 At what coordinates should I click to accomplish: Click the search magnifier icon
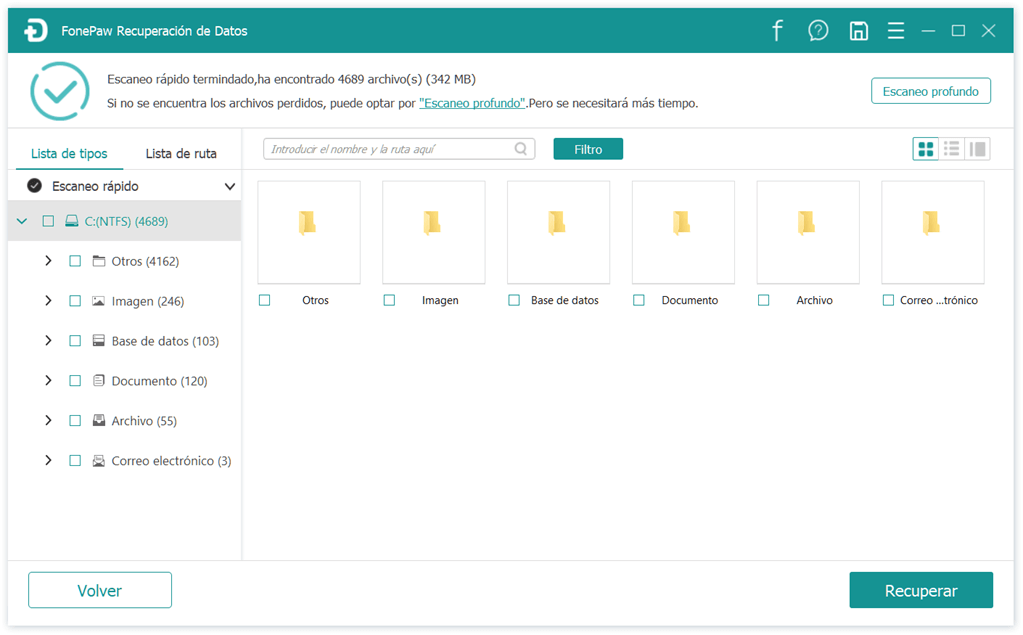pos(521,149)
